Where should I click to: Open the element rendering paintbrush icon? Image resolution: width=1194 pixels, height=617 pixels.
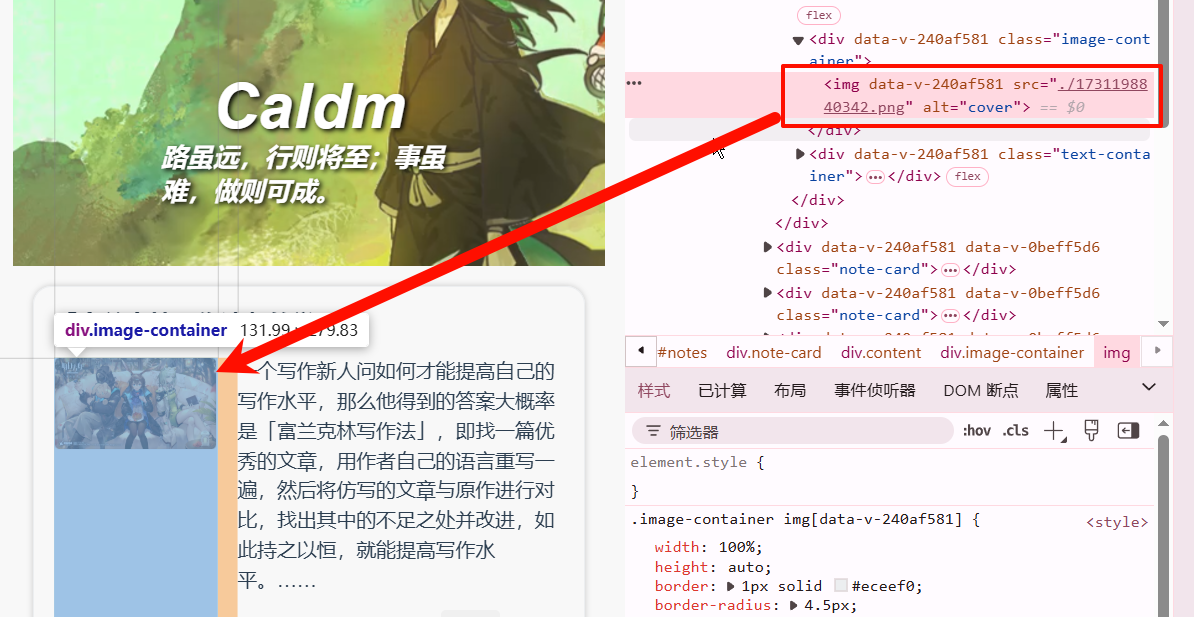[1091, 430]
